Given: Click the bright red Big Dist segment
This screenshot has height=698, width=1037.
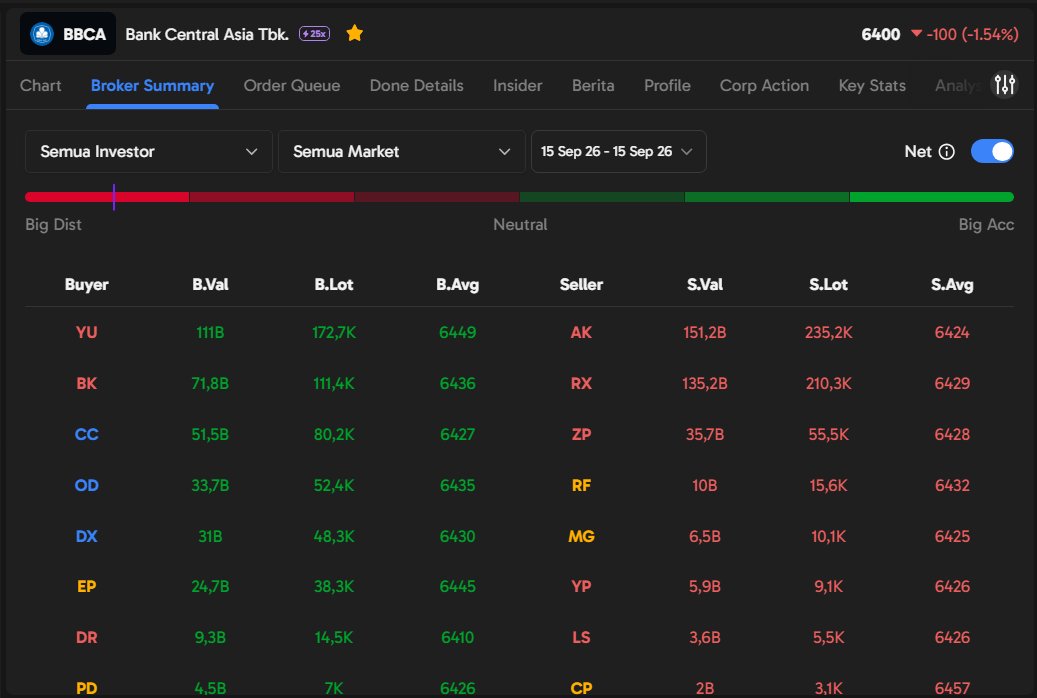Looking at the screenshot, I should pos(106,197).
